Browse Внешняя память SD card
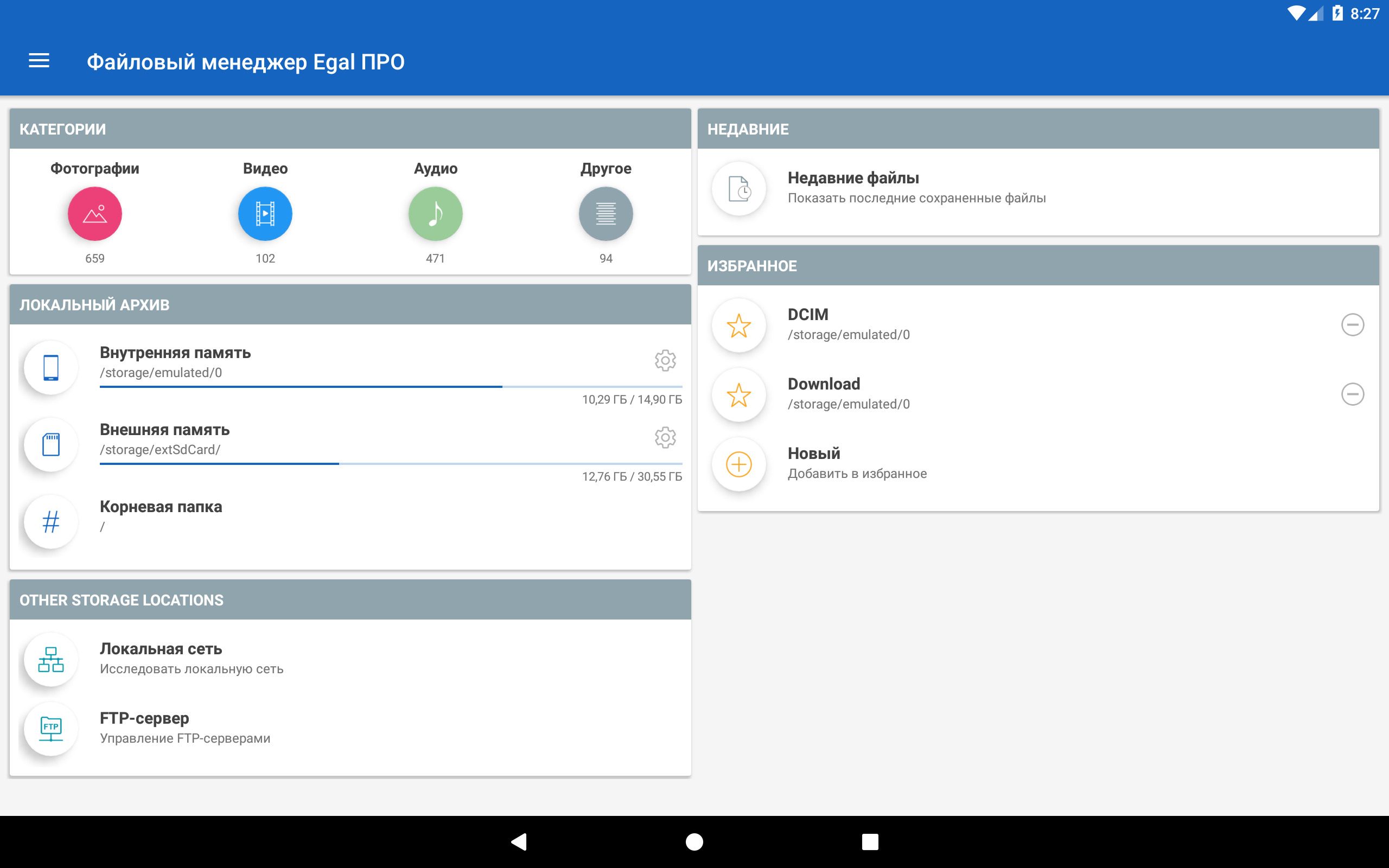This screenshot has height=868, width=1389. coord(165,438)
